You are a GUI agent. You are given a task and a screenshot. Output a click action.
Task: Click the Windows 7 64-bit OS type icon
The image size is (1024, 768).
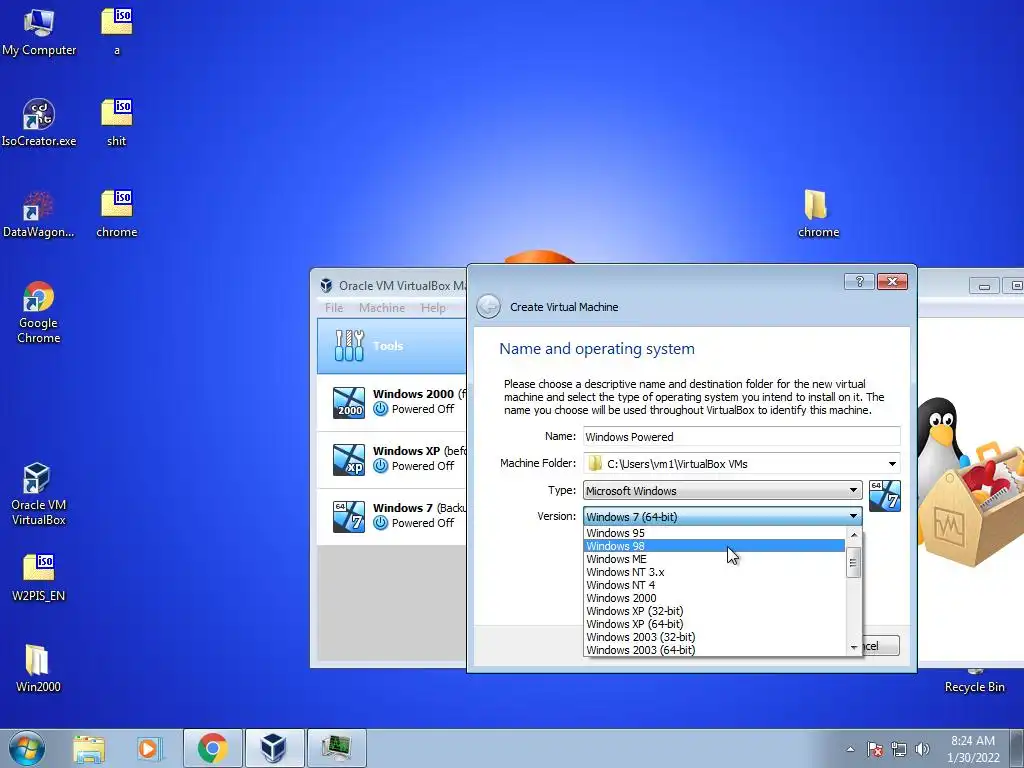(x=885, y=496)
